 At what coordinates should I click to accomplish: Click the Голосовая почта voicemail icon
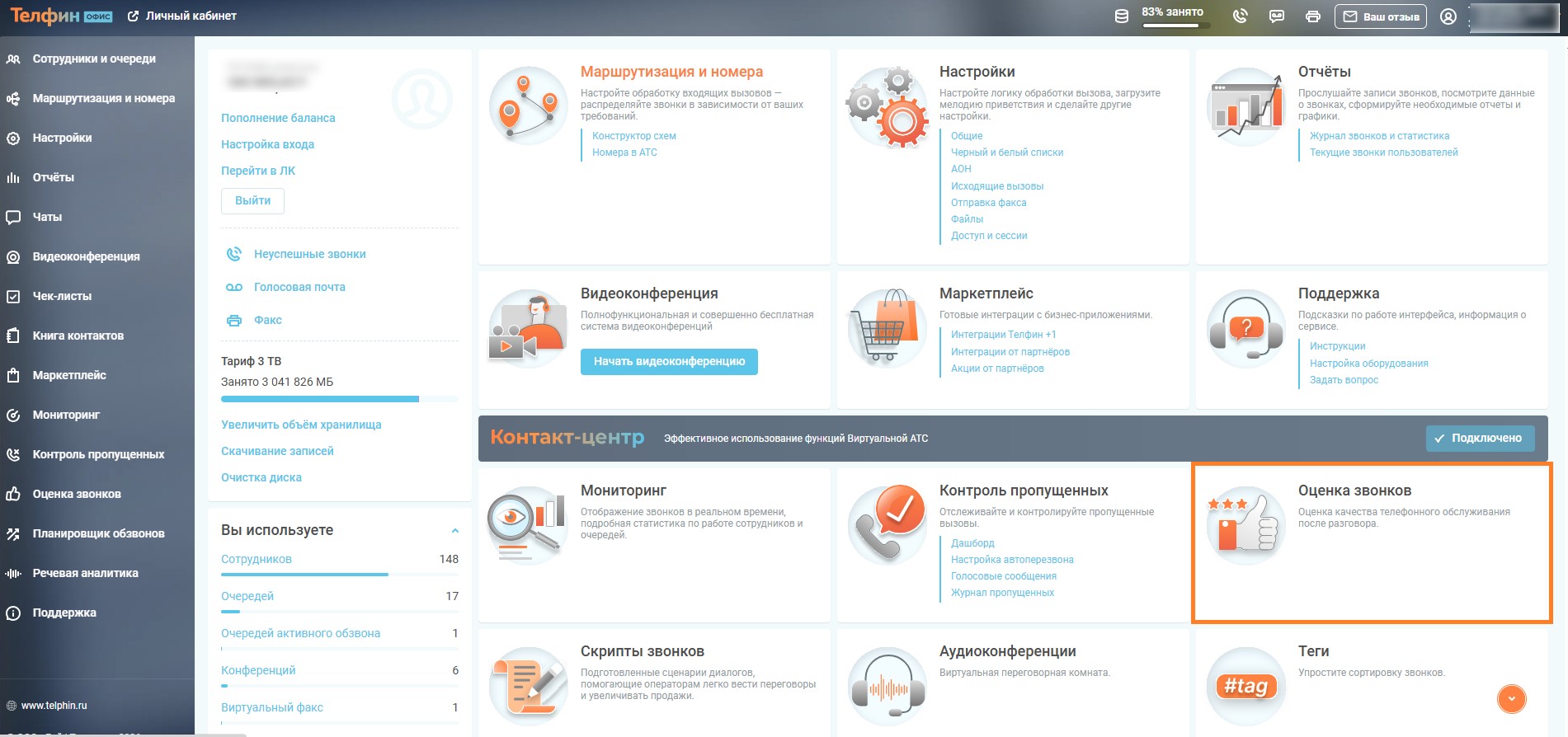pyautogui.click(x=234, y=287)
